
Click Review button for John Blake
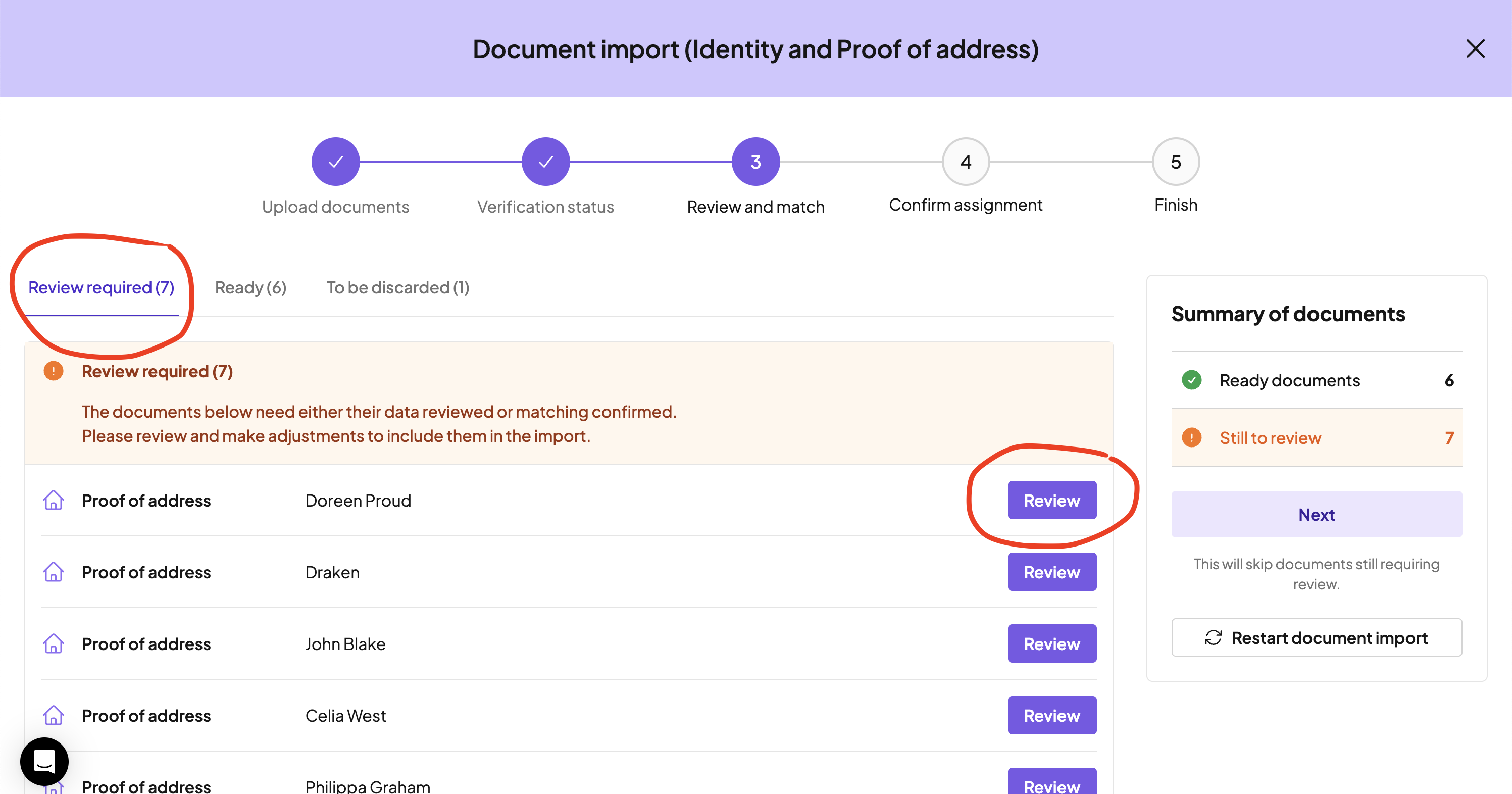(1051, 643)
